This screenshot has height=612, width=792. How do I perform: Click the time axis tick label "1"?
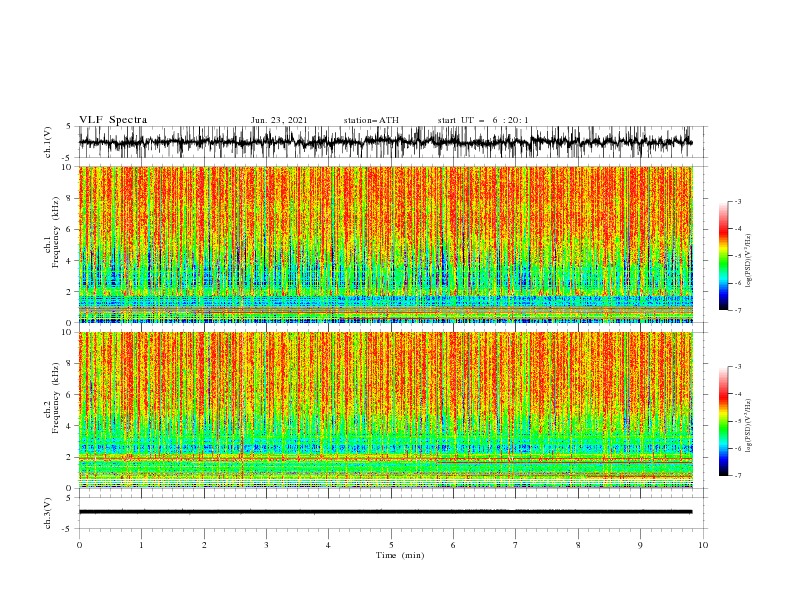pos(141,545)
